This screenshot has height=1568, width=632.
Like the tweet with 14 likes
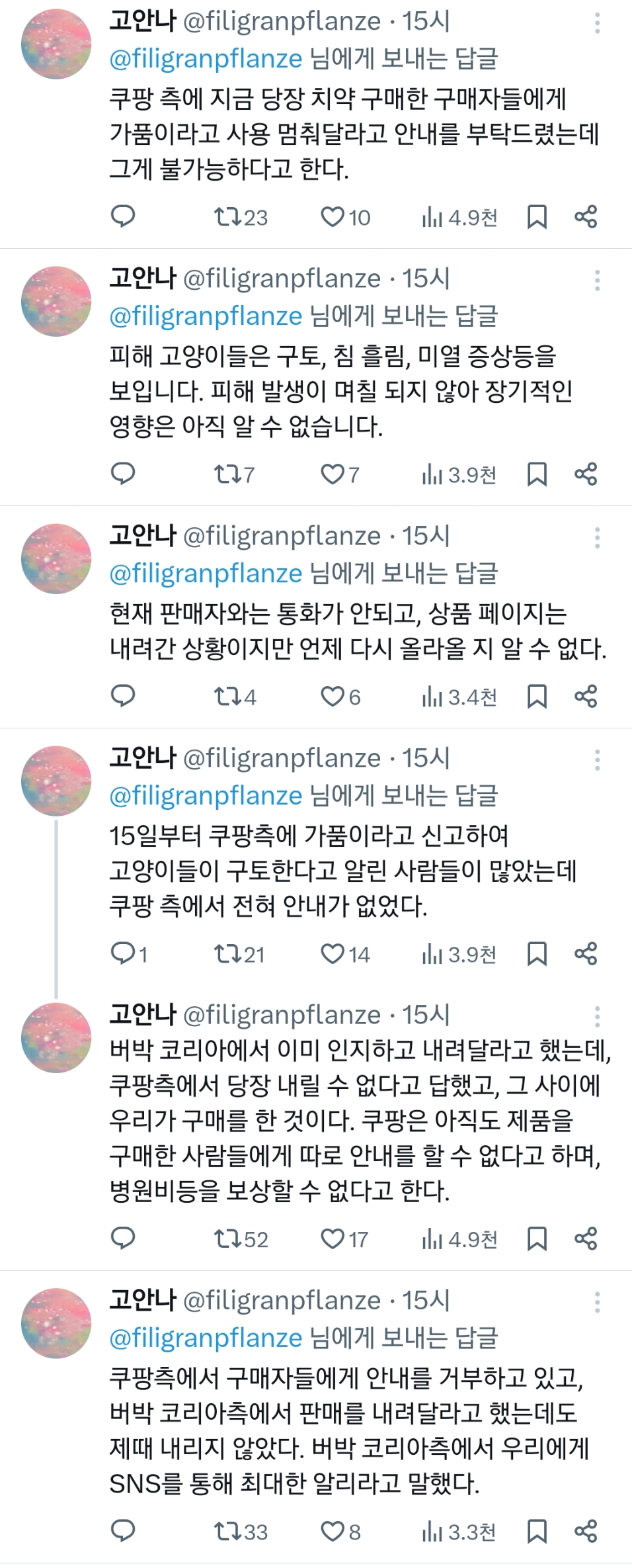point(331,954)
